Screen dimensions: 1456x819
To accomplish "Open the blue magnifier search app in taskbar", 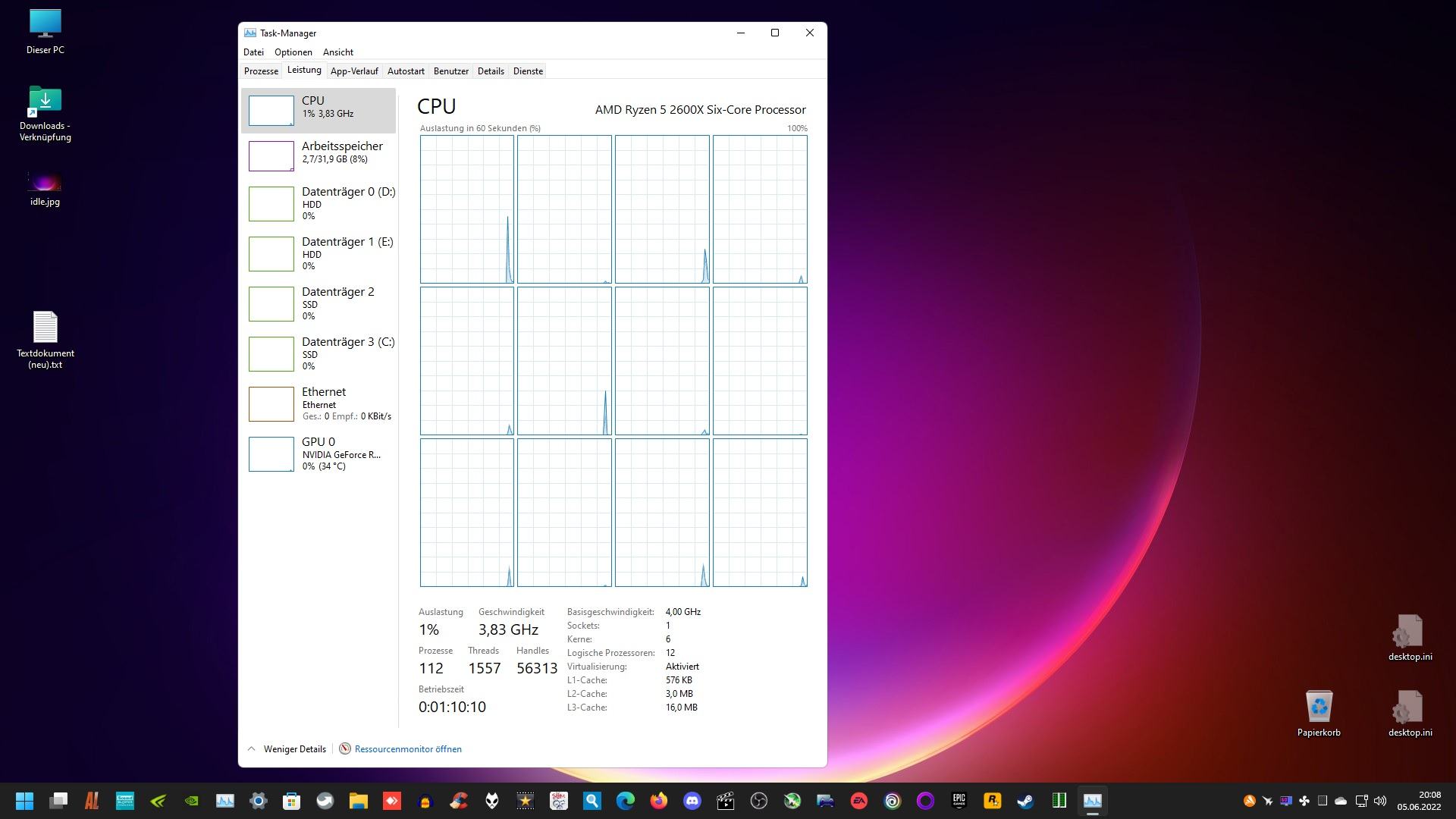I will tap(592, 801).
